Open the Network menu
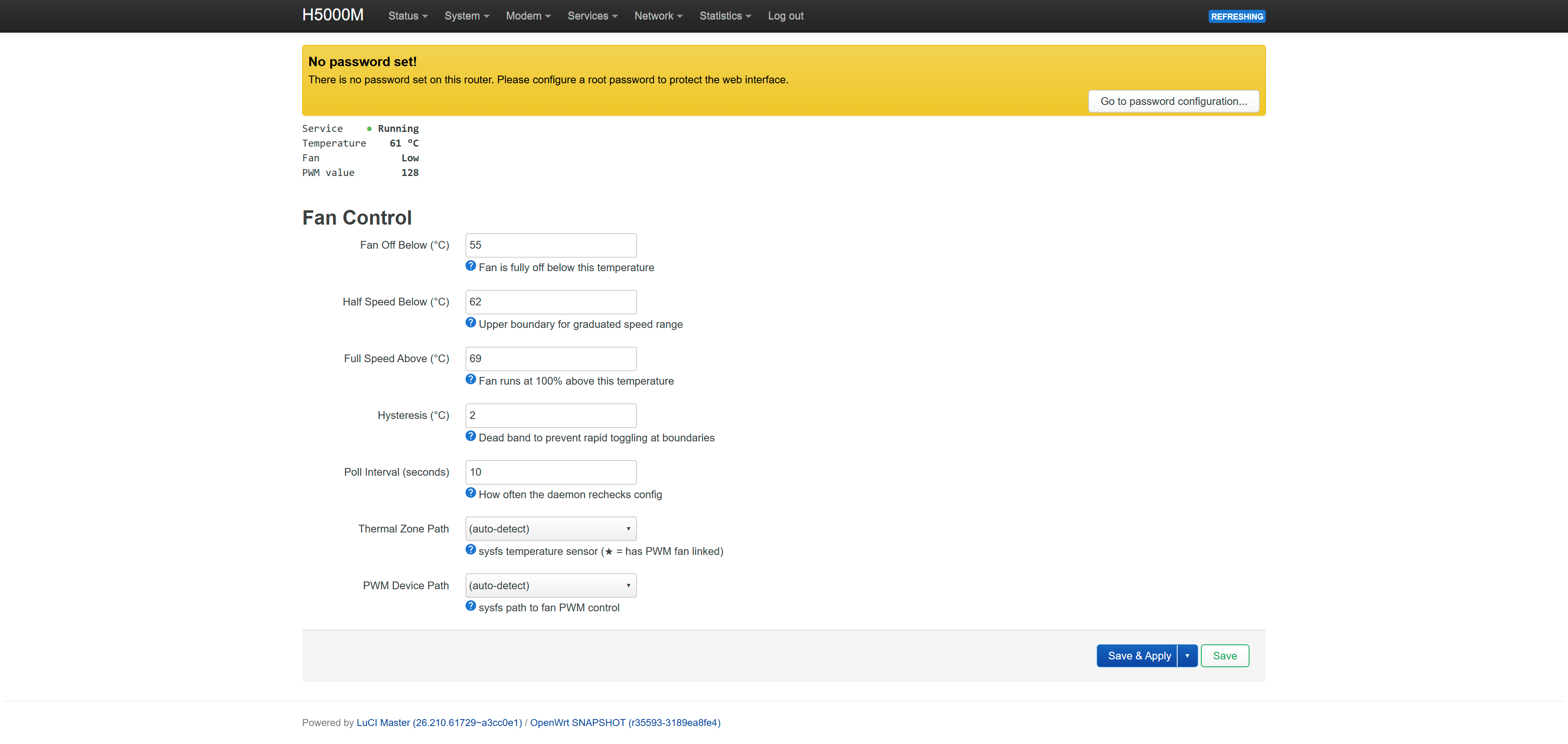Viewport: 1568px width, 744px height. coord(658,16)
